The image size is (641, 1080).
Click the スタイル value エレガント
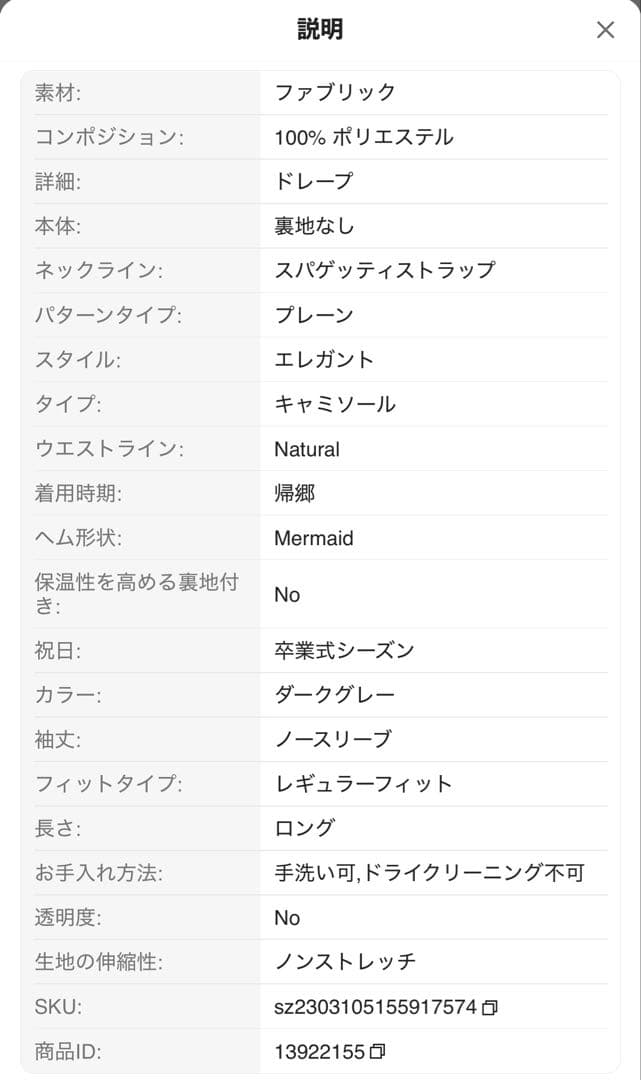click(324, 360)
